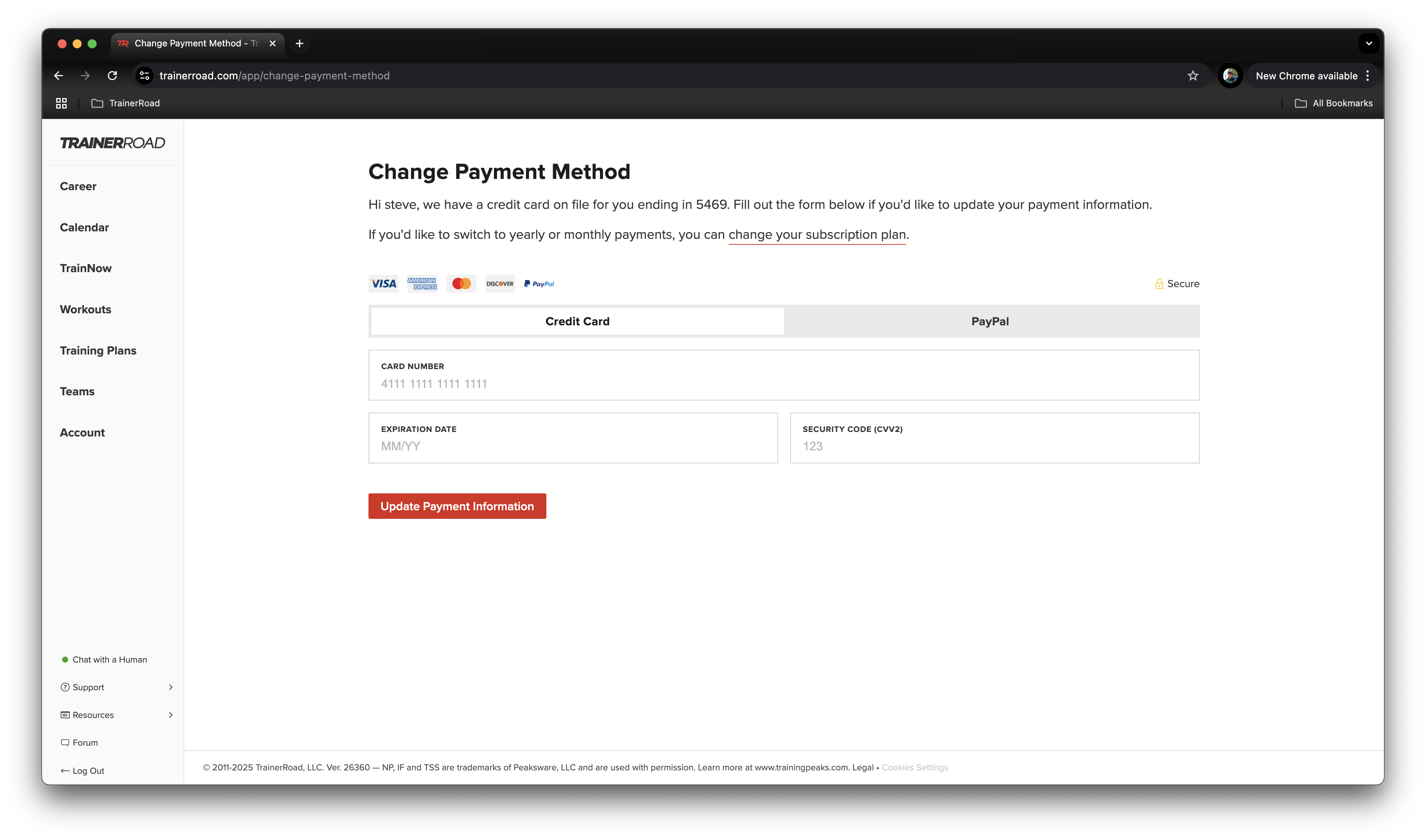Click New Chrome available button
1426x840 pixels.
[1307, 76]
